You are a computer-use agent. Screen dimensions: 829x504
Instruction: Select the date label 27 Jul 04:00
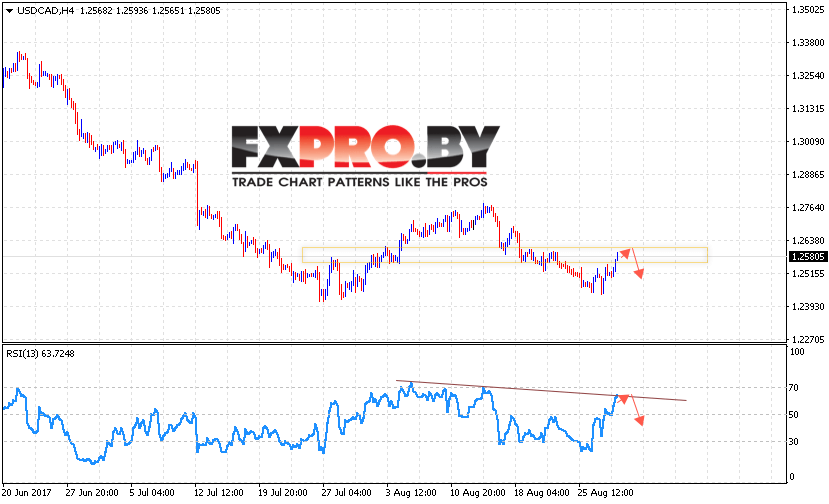coord(347,492)
